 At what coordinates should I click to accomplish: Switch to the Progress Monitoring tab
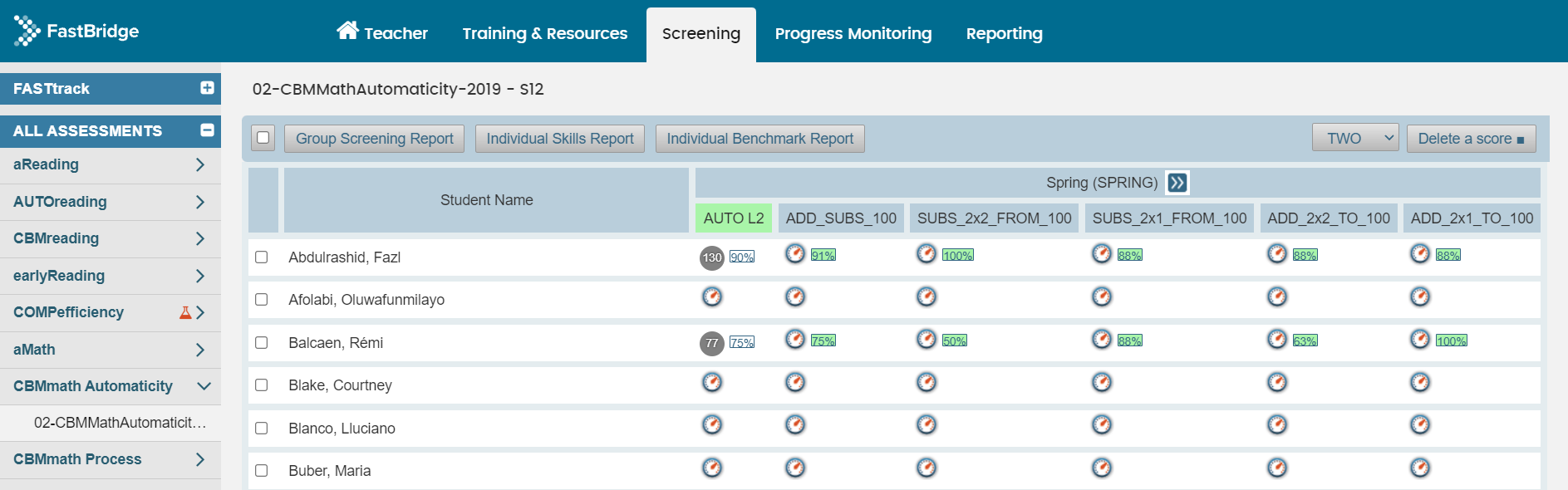853,34
